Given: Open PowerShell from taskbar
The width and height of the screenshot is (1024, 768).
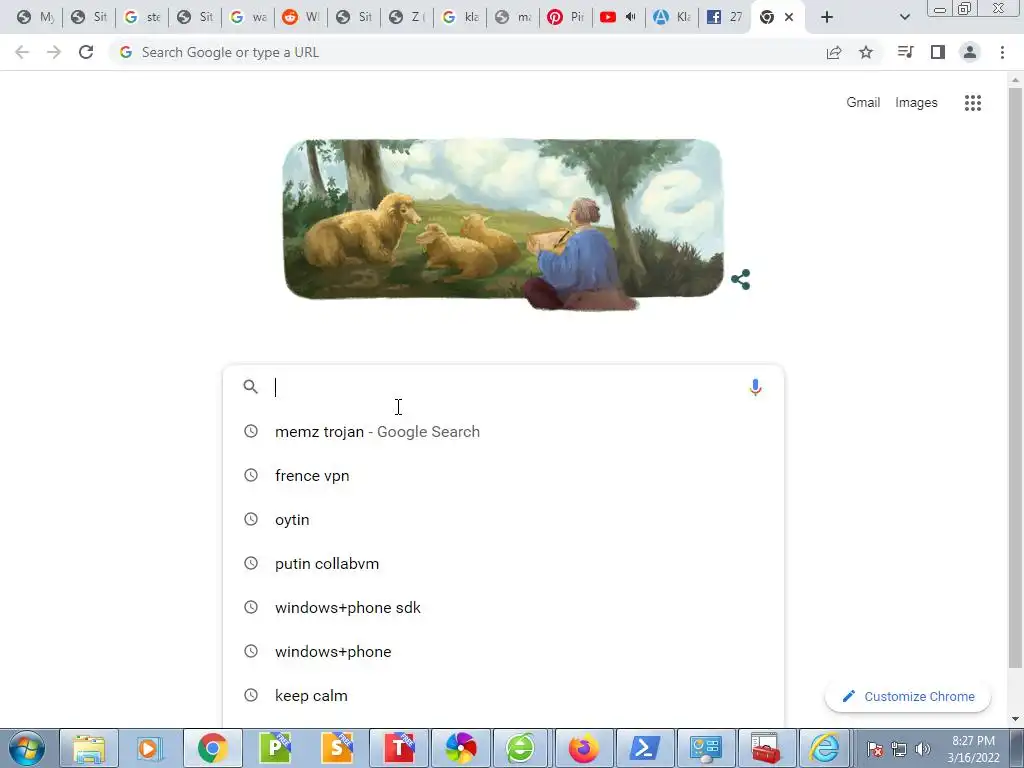Looking at the screenshot, I should pyautogui.click(x=645, y=748).
